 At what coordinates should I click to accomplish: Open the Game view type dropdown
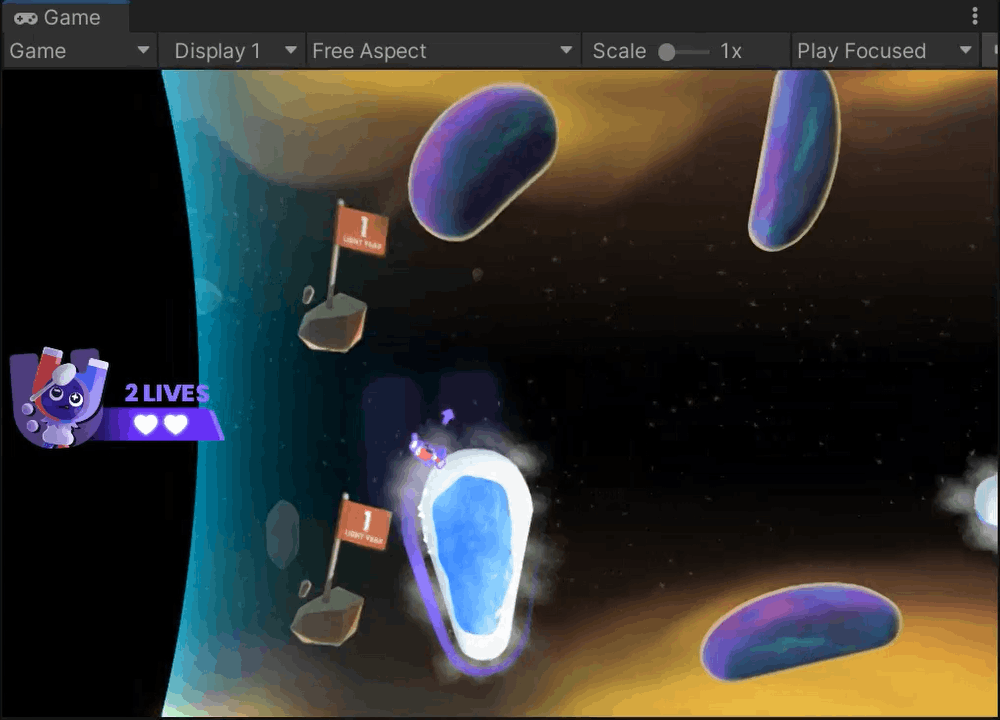click(79, 51)
